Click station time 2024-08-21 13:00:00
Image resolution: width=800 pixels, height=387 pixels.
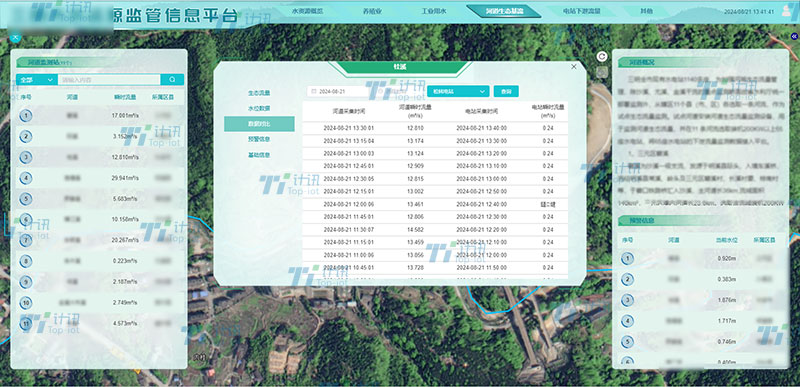coord(482,179)
